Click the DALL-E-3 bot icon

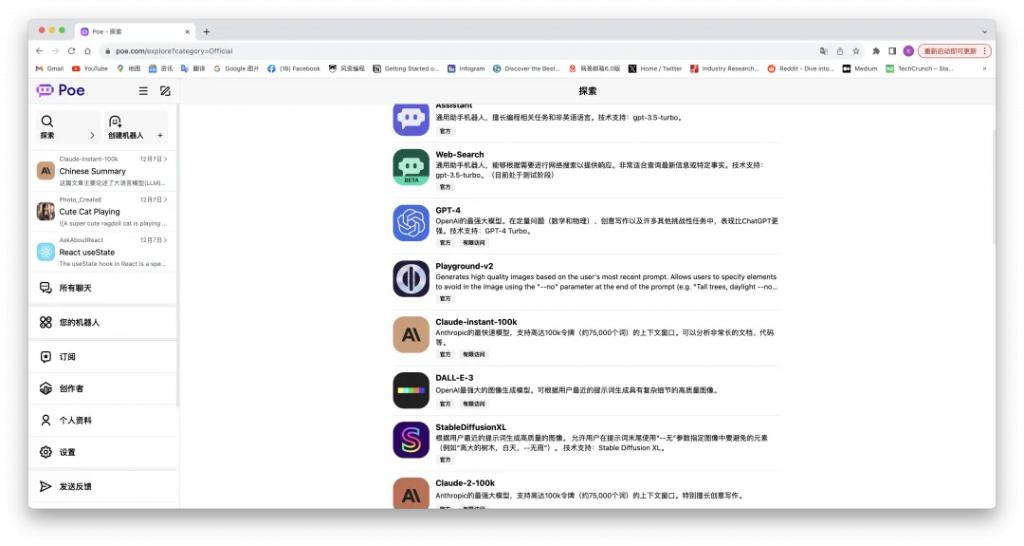(x=411, y=390)
